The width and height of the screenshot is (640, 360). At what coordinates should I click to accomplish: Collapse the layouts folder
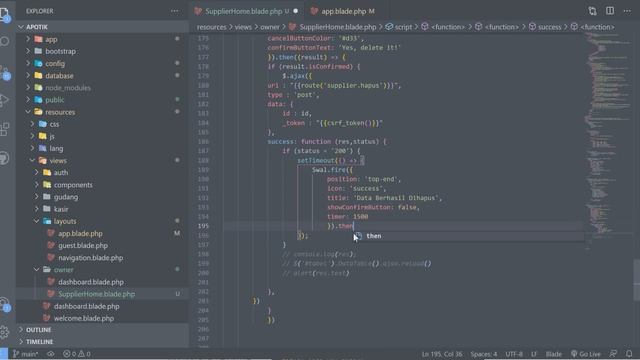pyautogui.click(x=102, y=221)
